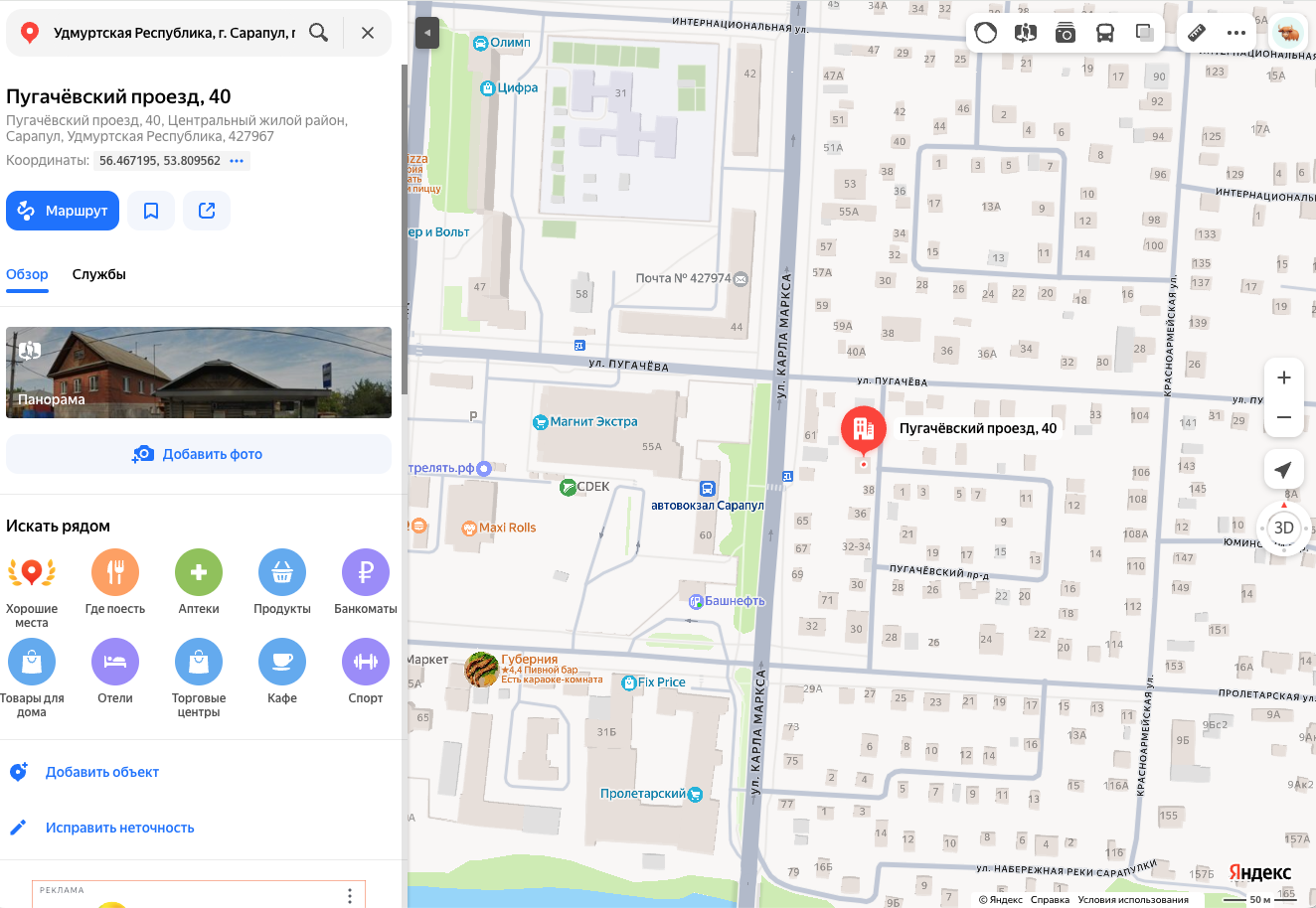The width and height of the screenshot is (1316, 908).
Task: Save place with the bookmark icon
Action: [x=151, y=211]
